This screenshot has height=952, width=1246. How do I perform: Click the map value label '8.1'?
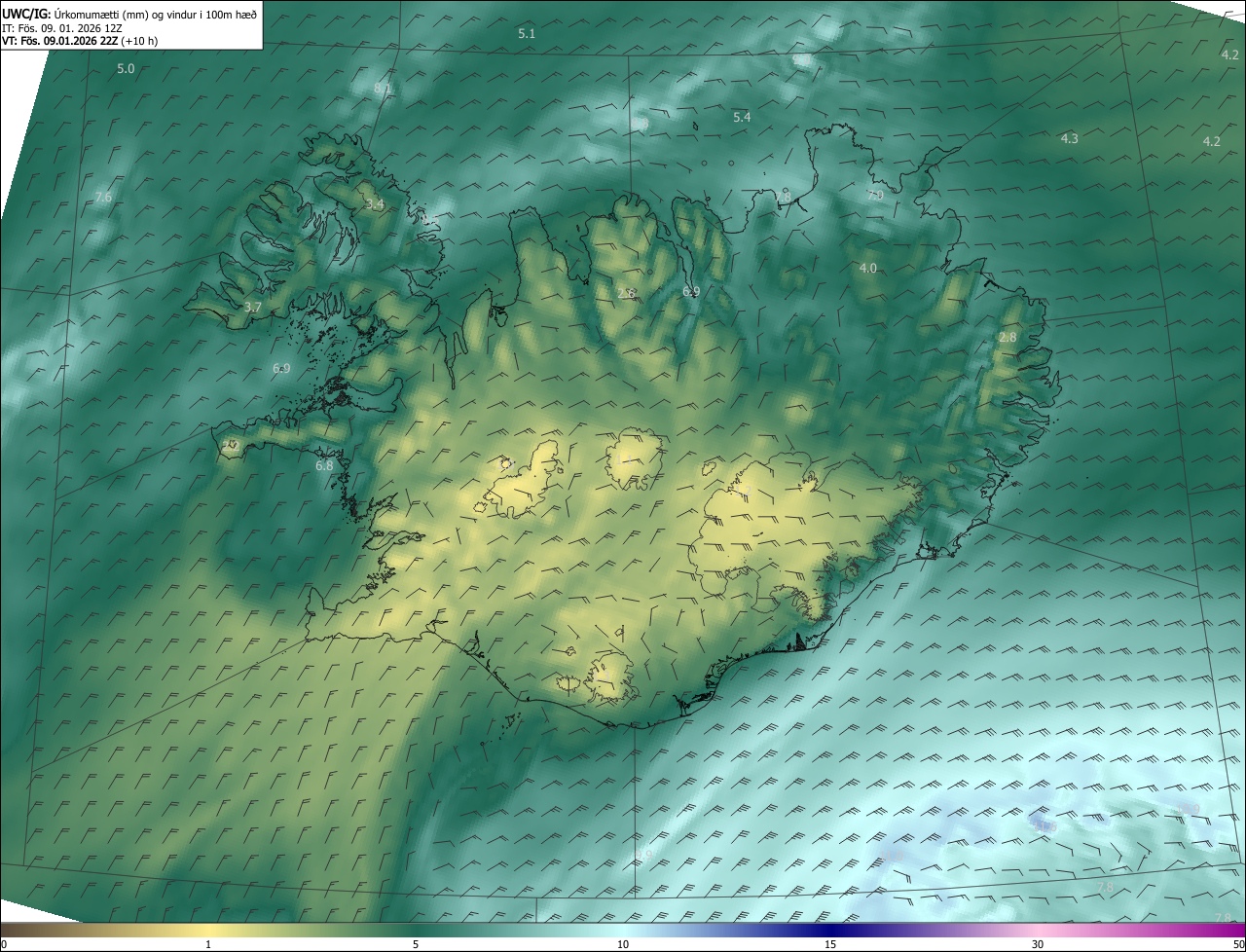click(383, 88)
